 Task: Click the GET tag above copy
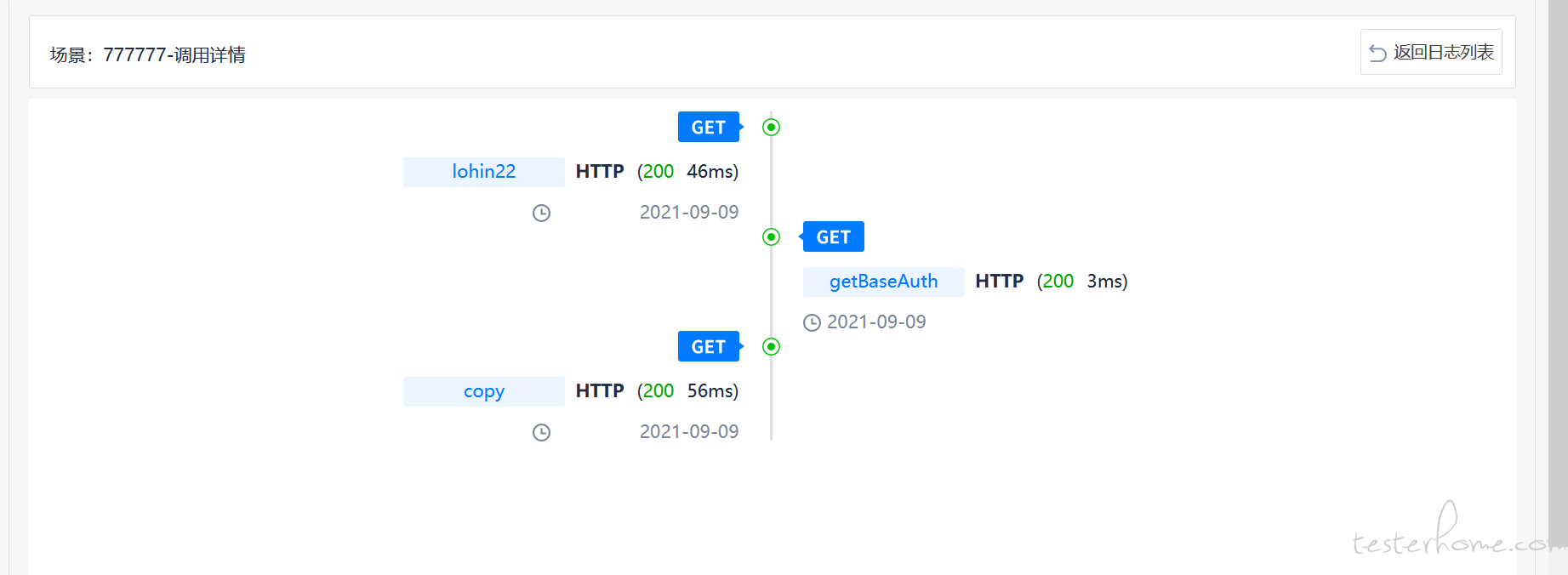(x=709, y=347)
